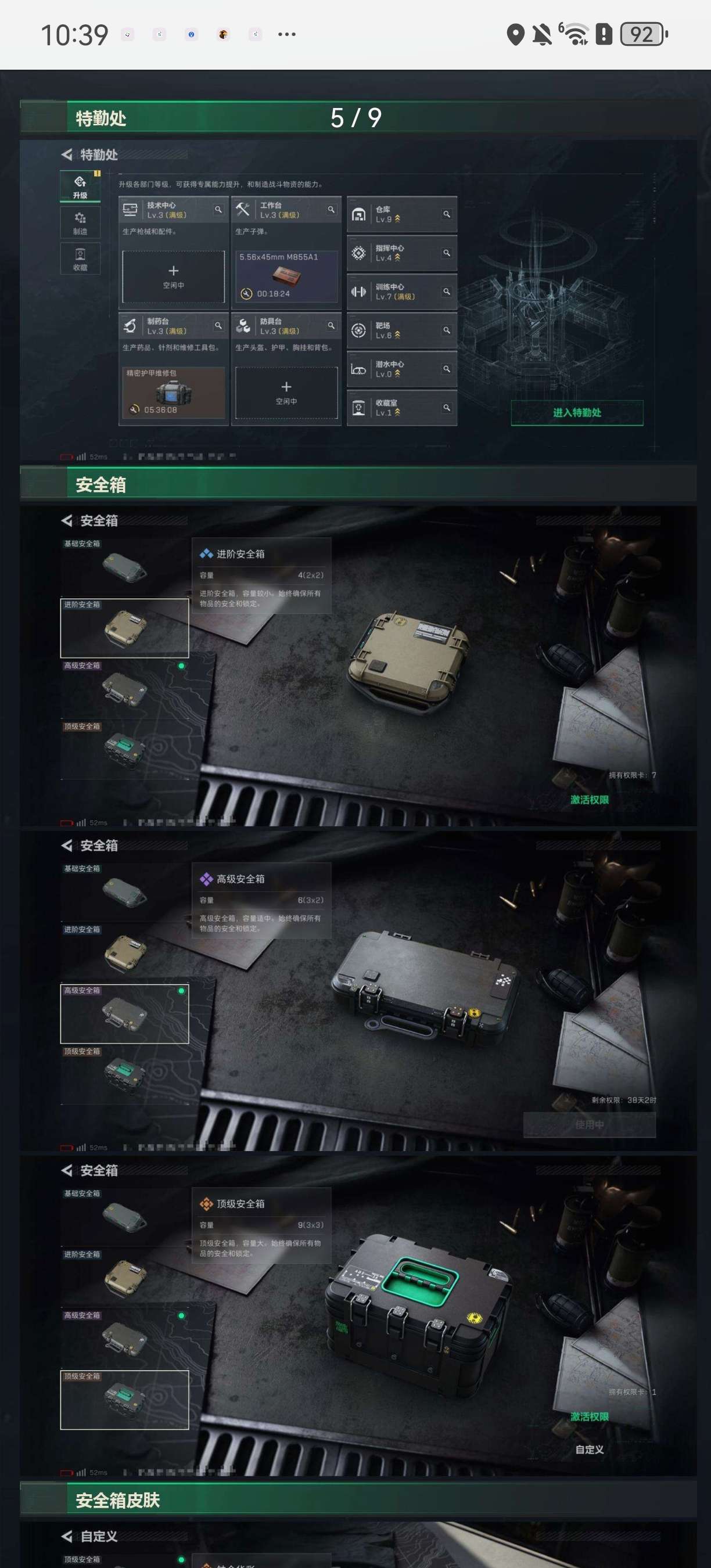This screenshot has width=711, height=1568.
Task: Click the 靶场 target icon
Action: pyautogui.click(x=358, y=330)
